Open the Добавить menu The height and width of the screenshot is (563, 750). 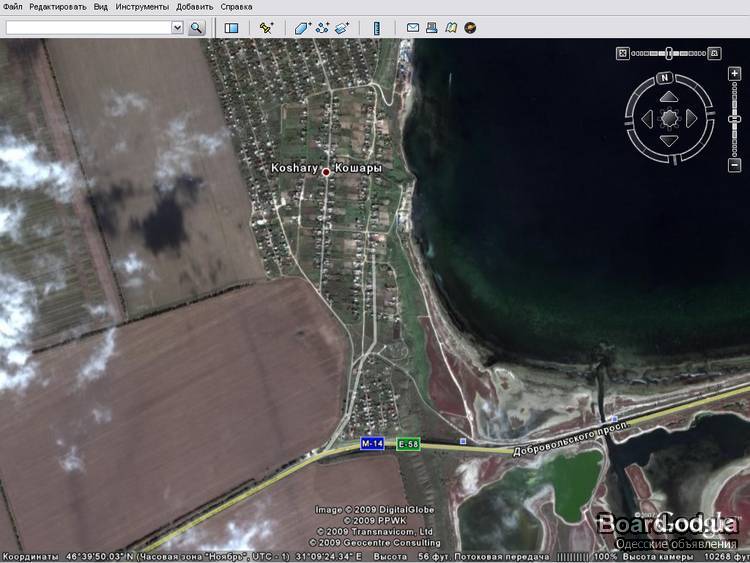(x=194, y=7)
